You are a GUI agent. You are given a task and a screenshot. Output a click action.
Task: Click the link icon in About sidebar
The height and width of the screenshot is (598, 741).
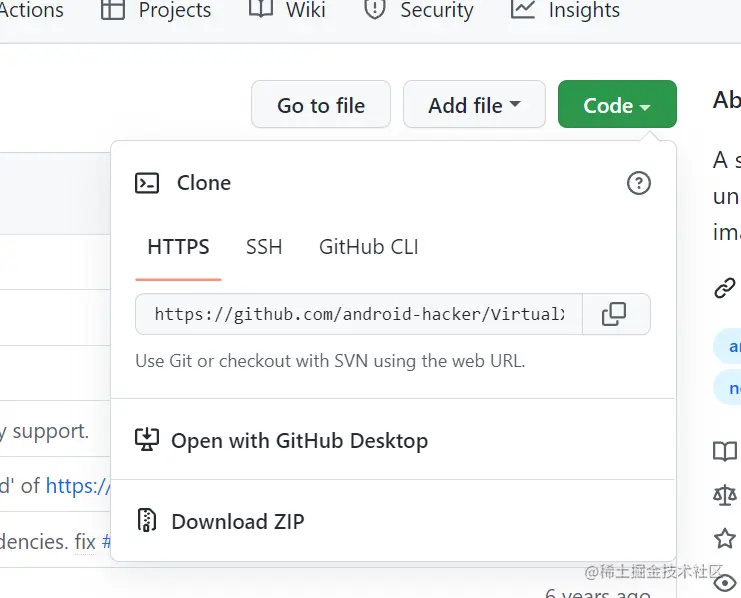[x=725, y=289]
